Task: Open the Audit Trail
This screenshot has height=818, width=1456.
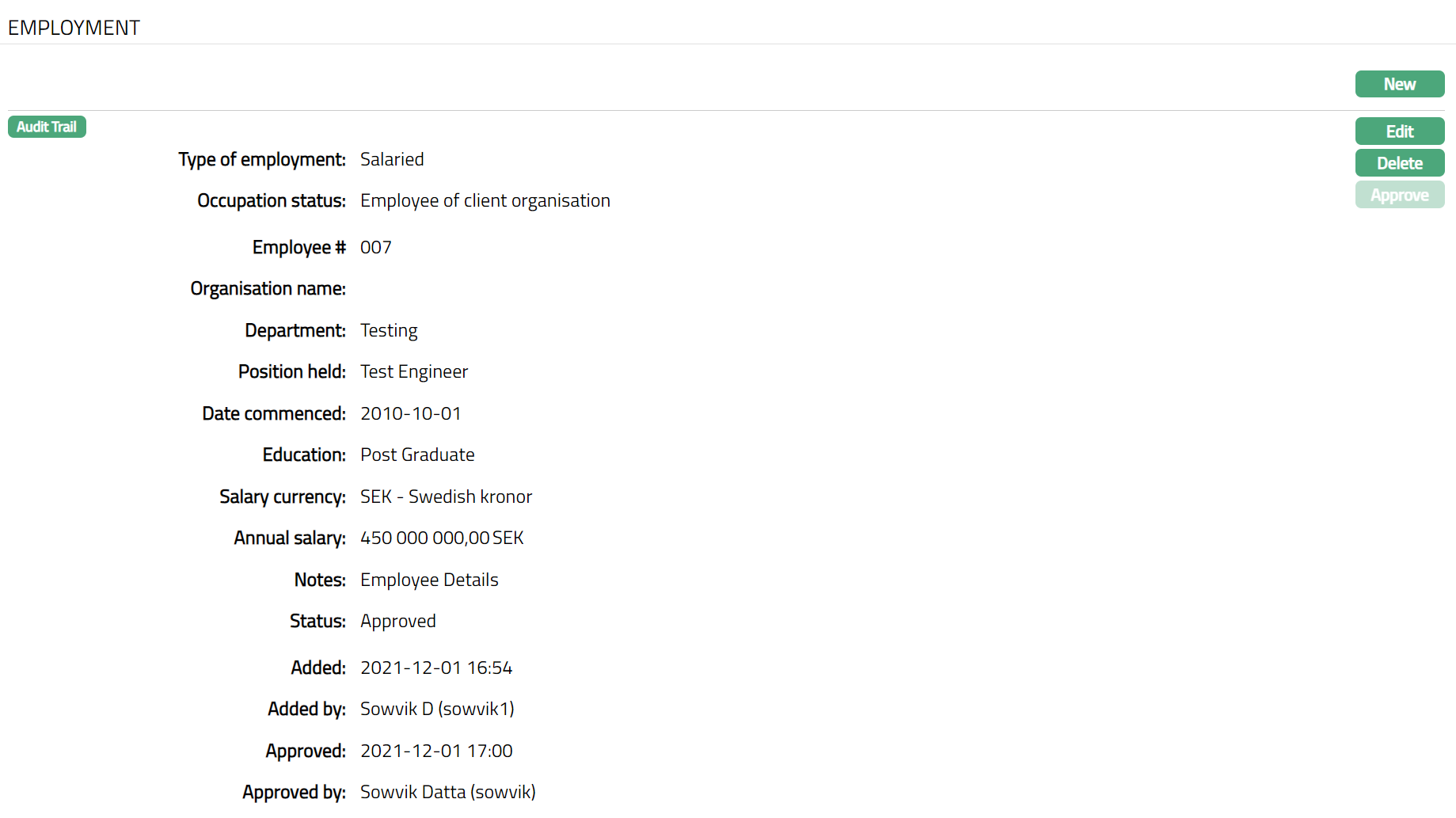Action: click(47, 127)
